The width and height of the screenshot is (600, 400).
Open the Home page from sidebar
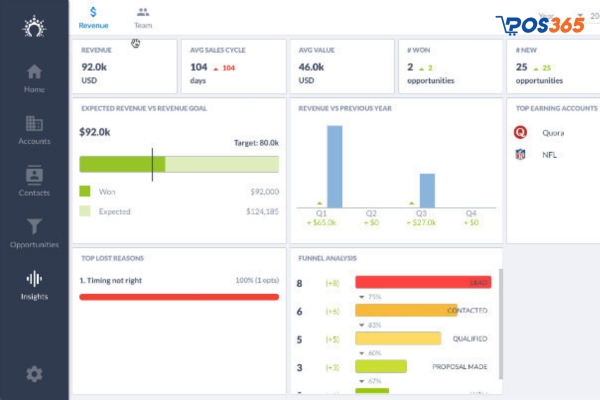click(x=34, y=78)
